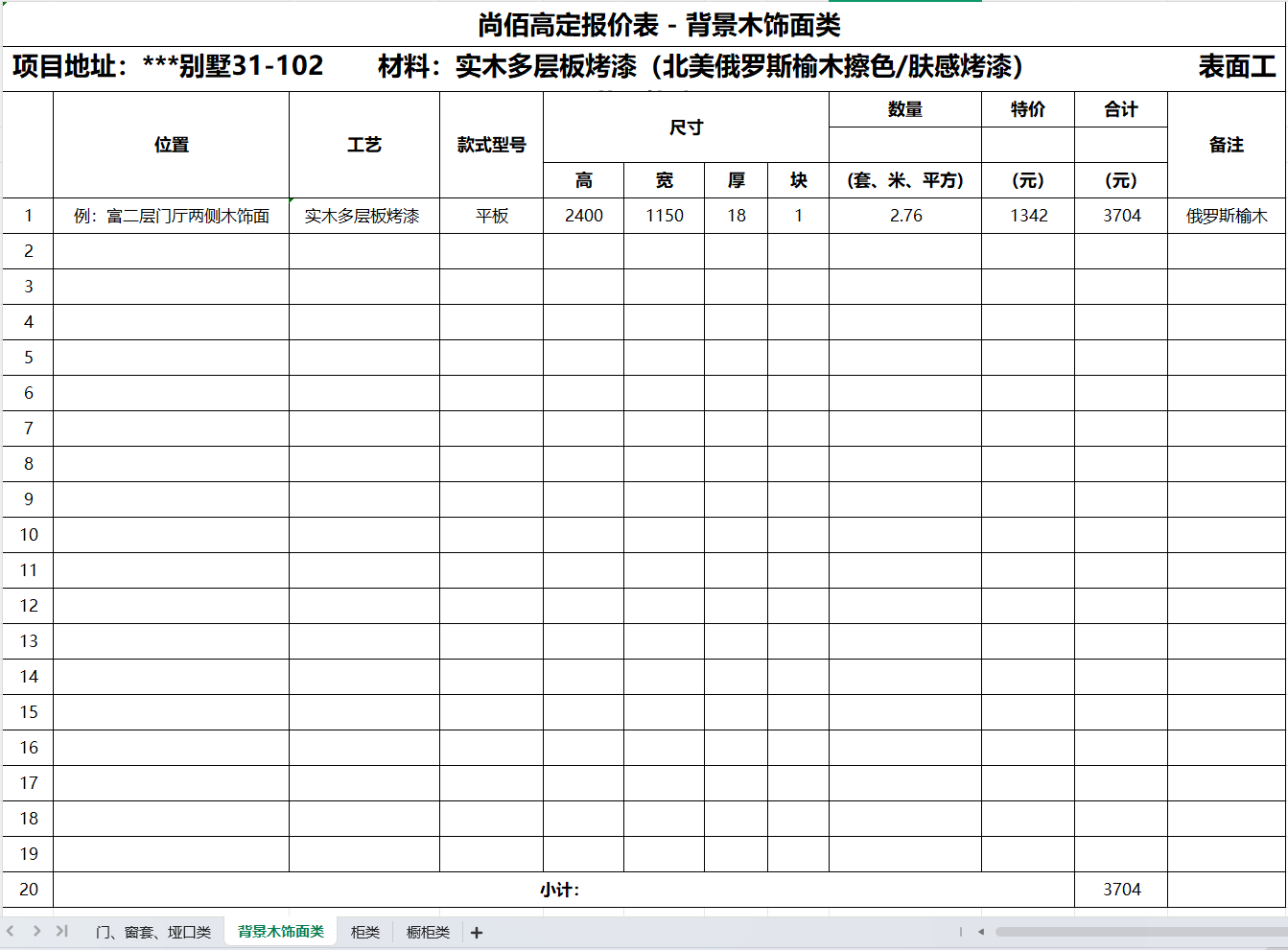Select the 位置 header cell
This screenshot has height=950, width=1288.
[172, 145]
